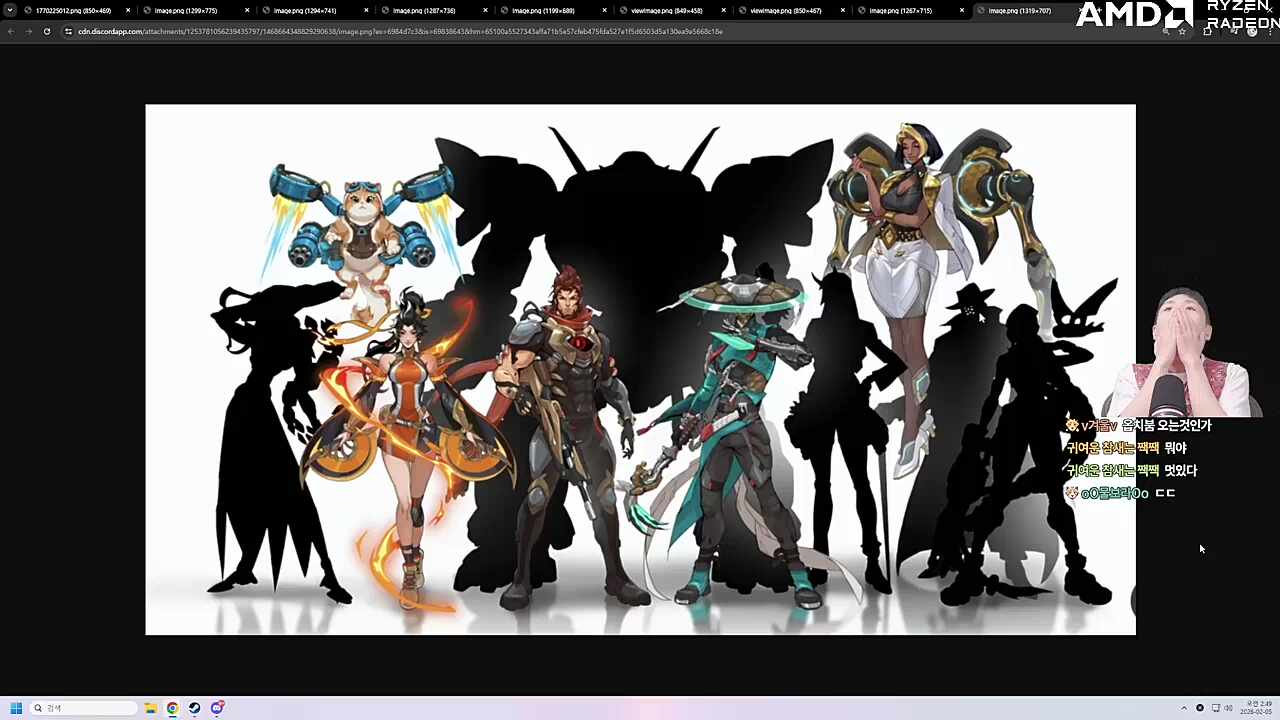1280x720 pixels.
Task: Click the volume icon in system tray
Action: click(x=1229, y=708)
